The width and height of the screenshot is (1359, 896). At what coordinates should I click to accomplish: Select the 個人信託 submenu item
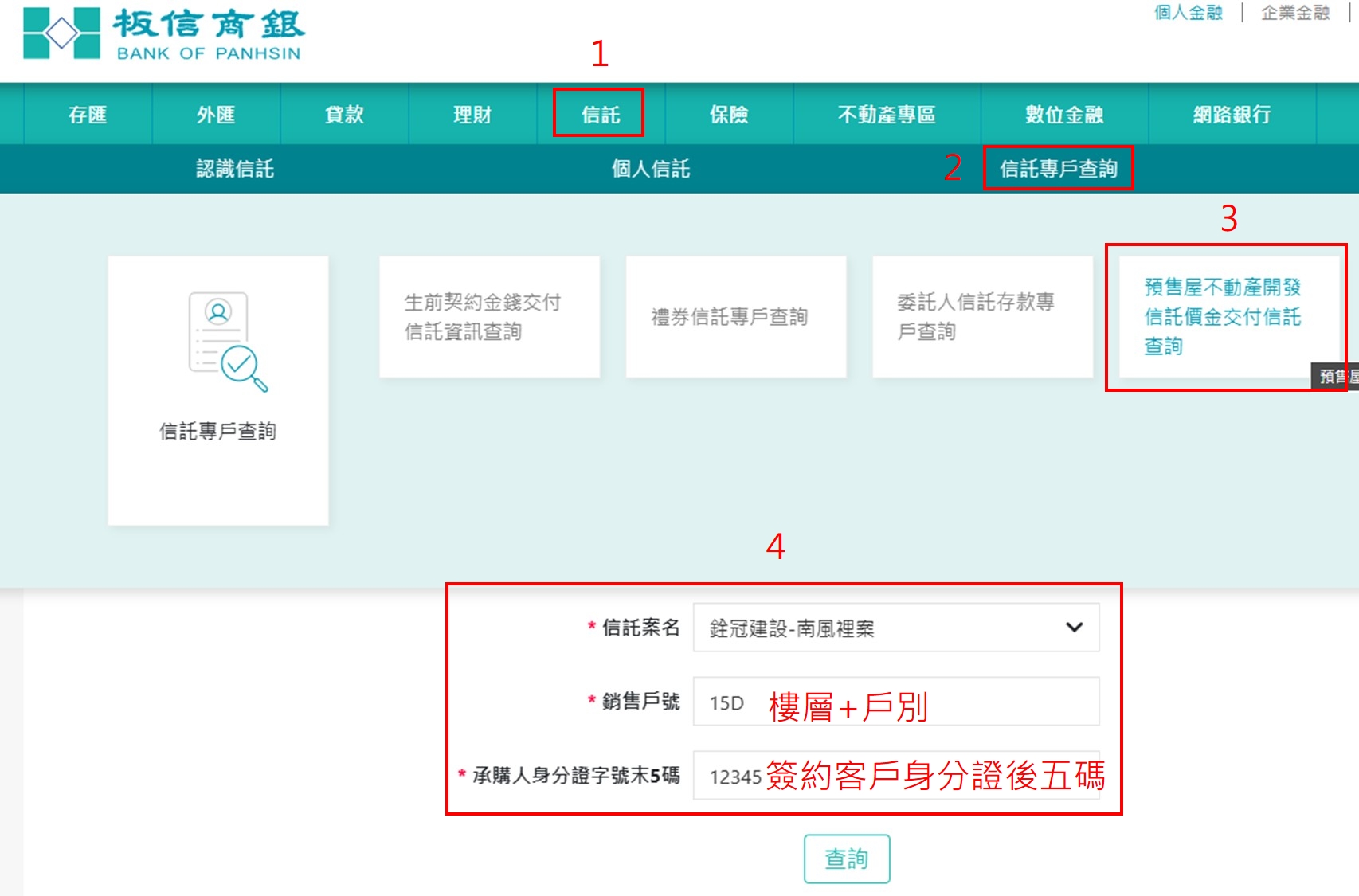[x=651, y=169]
